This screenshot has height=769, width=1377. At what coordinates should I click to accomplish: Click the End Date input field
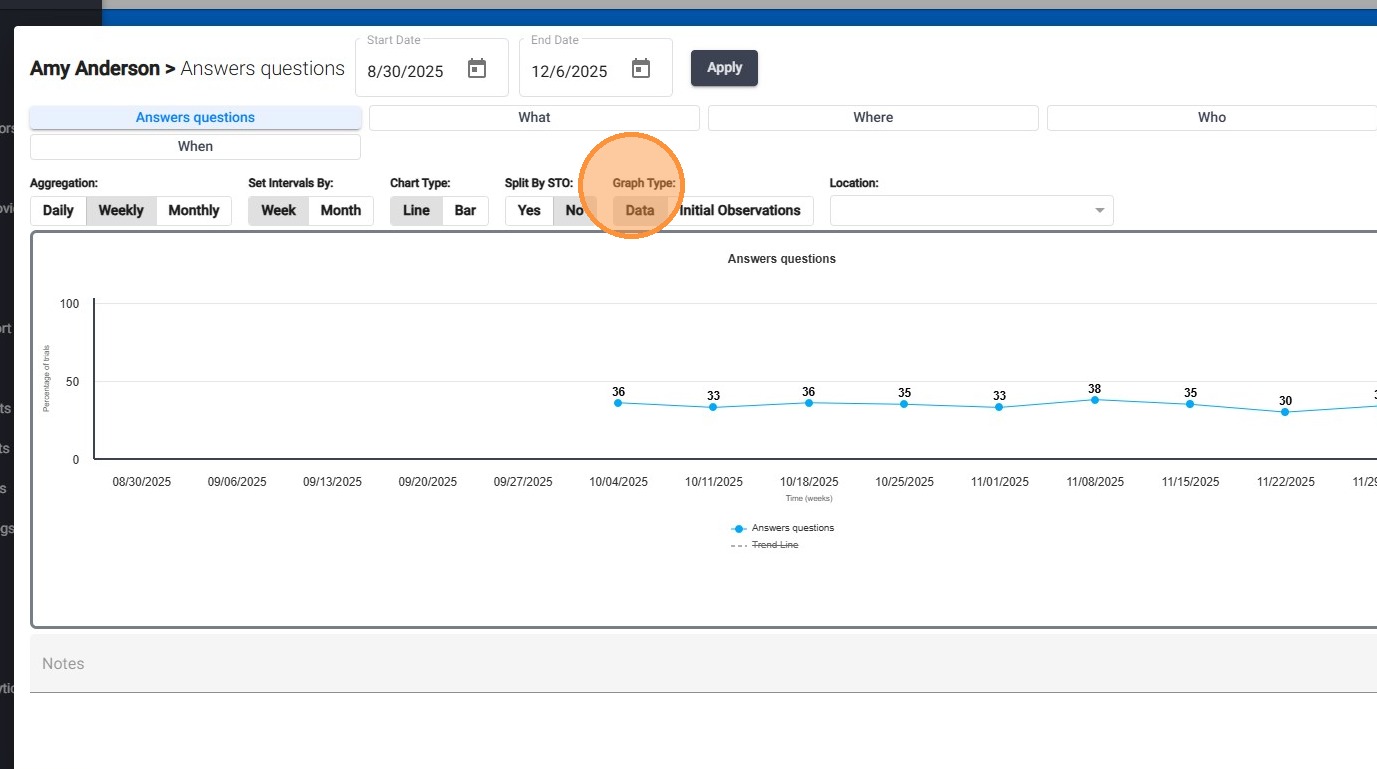(x=570, y=71)
